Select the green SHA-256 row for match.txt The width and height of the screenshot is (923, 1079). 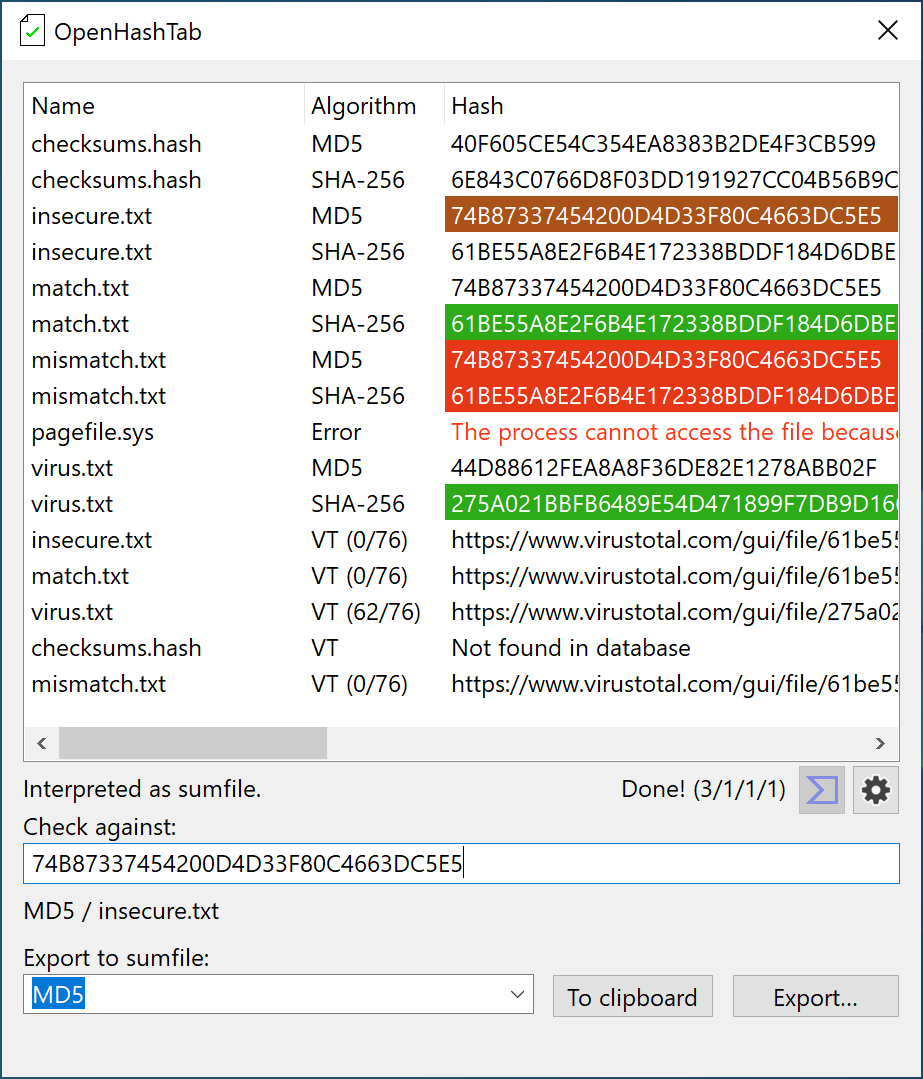670,323
